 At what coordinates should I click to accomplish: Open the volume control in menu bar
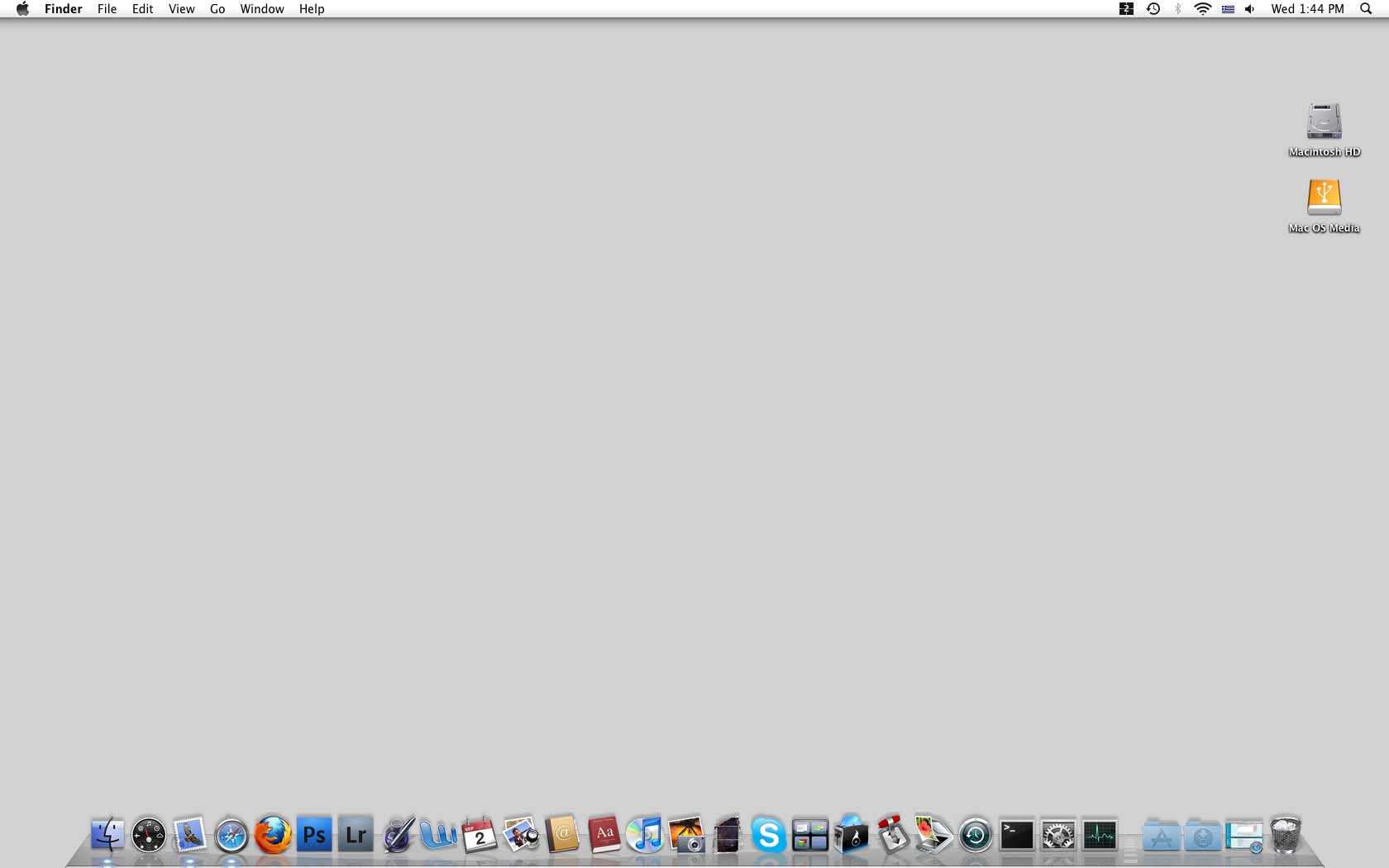click(x=1250, y=9)
